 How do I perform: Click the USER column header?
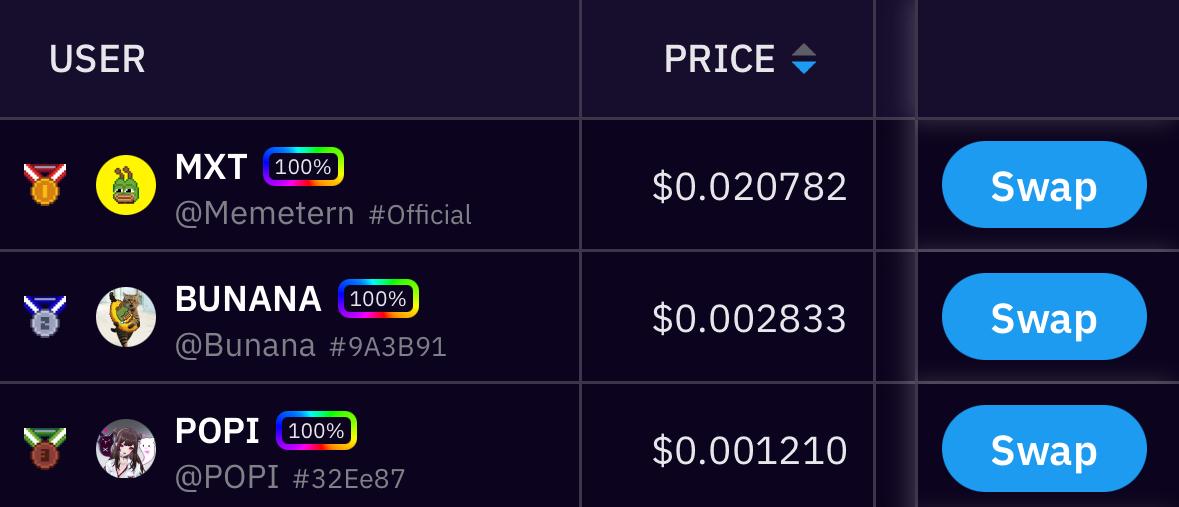97,60
